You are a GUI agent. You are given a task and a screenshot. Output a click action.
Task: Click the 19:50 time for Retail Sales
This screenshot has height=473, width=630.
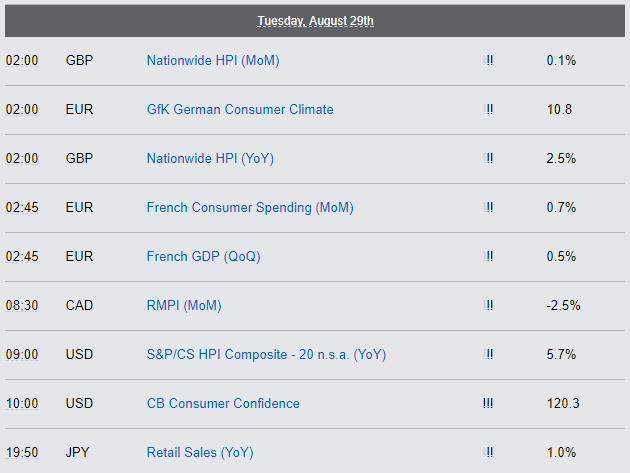tap(22, 453)
